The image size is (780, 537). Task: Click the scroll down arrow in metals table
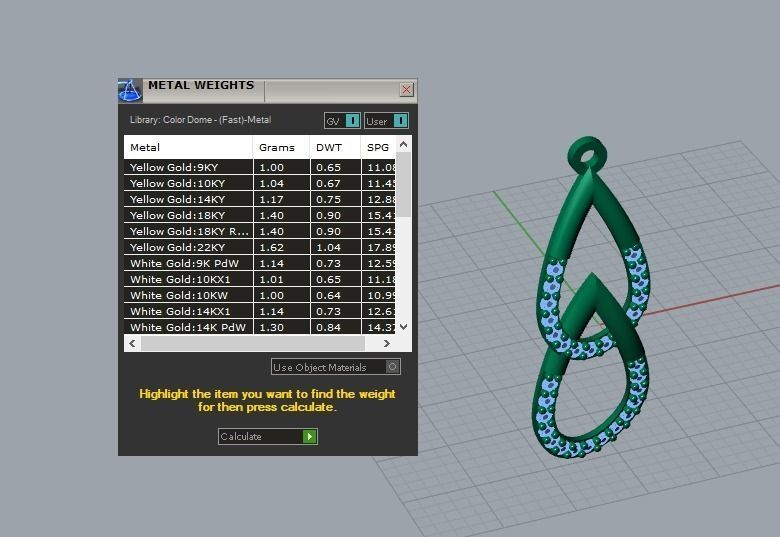click(403, 327)
